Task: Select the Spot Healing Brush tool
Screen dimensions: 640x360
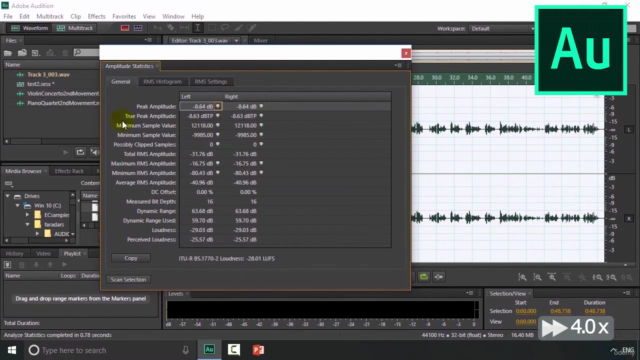Action: click(252, 28)
